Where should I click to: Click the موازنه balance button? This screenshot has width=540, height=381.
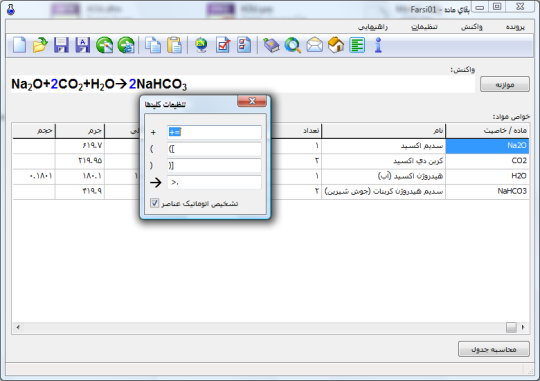point(505,84)
